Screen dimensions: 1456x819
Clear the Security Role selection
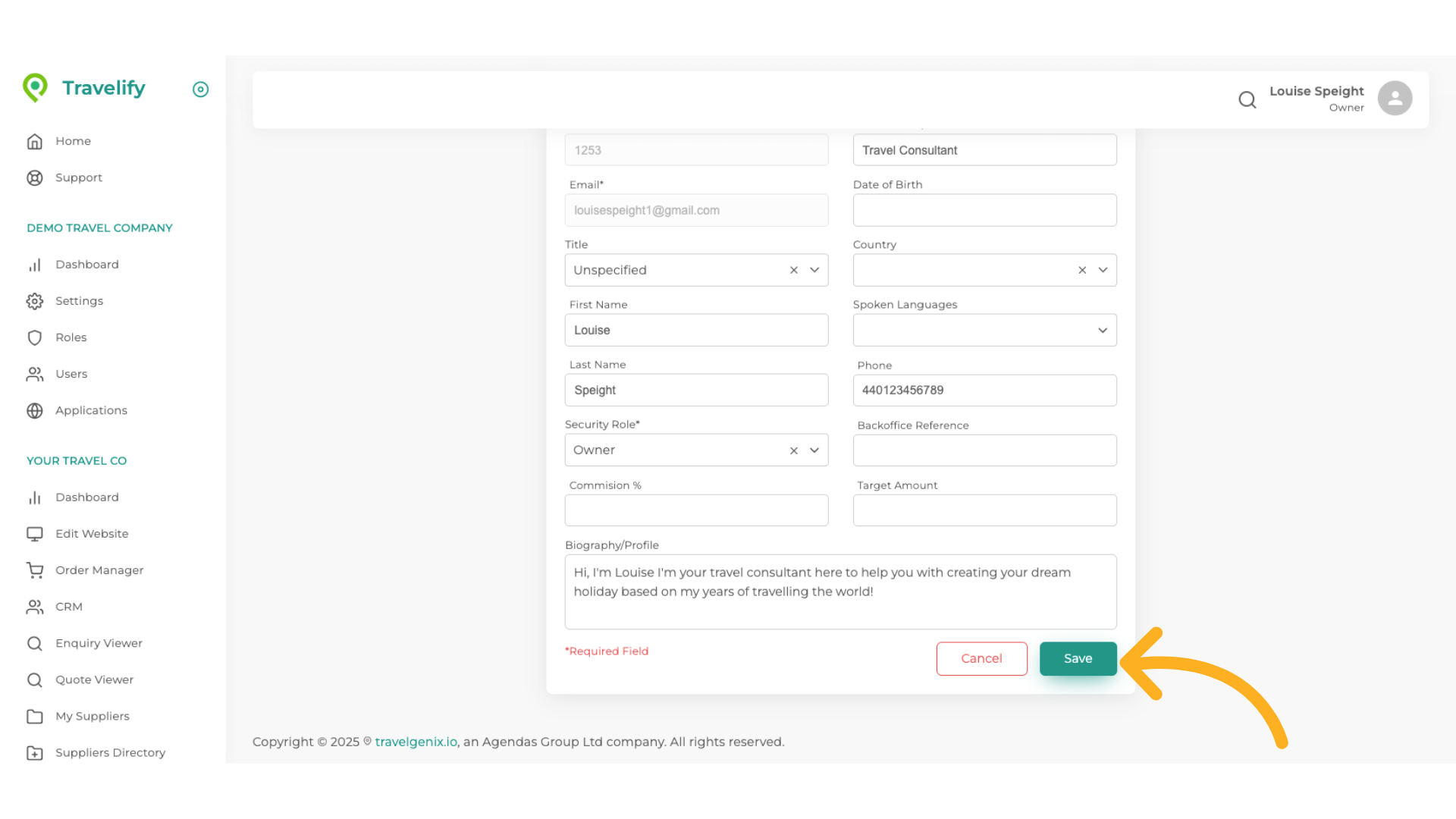pyautogui.click(x=794, y=450)
